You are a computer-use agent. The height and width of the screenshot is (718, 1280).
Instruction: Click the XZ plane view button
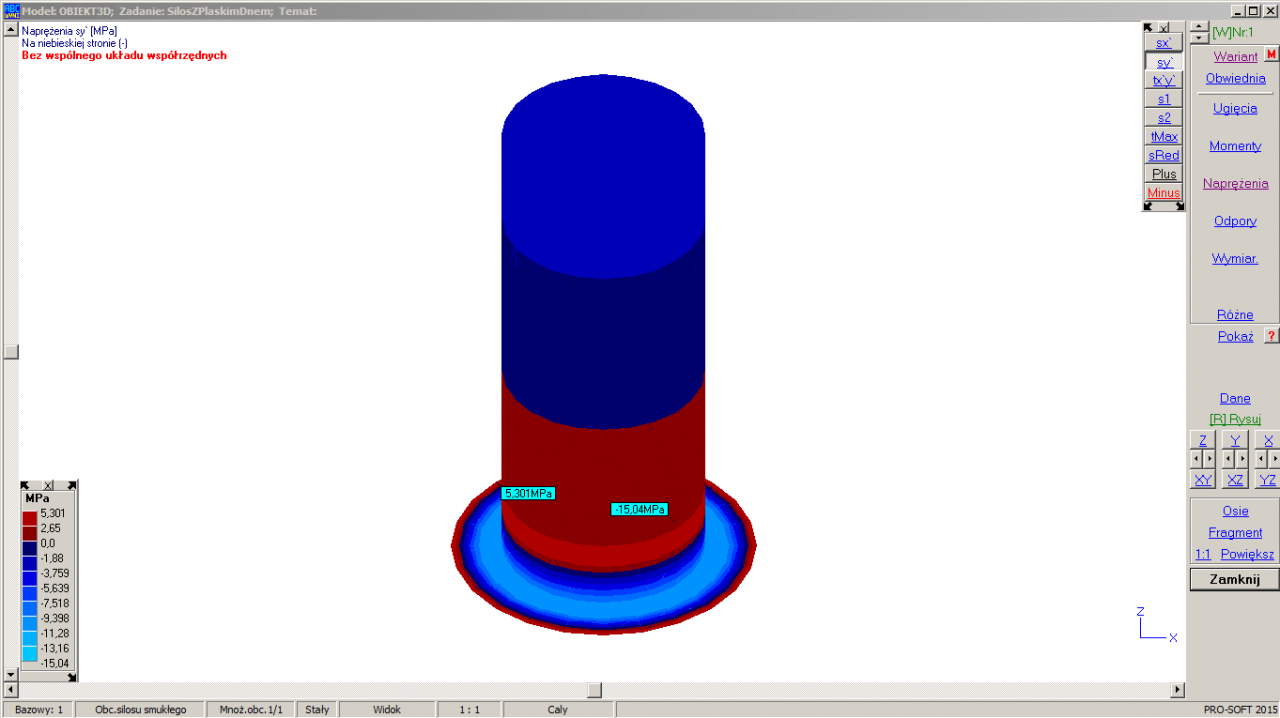1235,480
